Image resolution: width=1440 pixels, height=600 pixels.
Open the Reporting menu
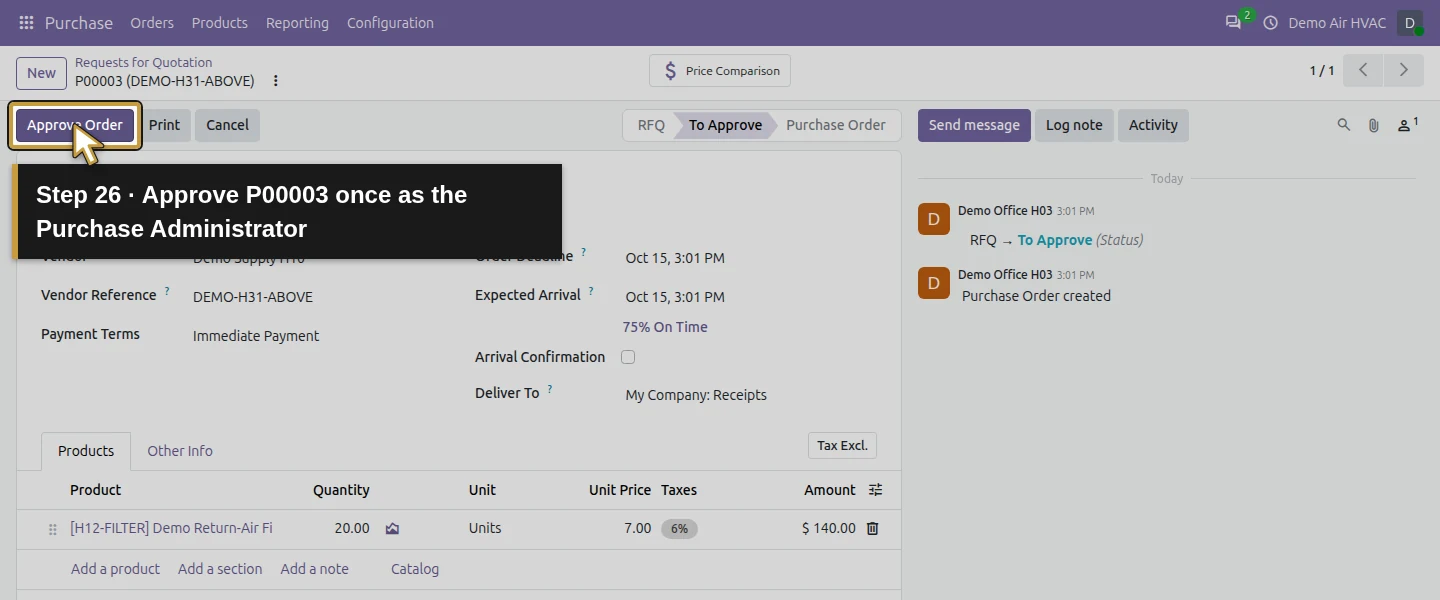click(x=297, y=22)
